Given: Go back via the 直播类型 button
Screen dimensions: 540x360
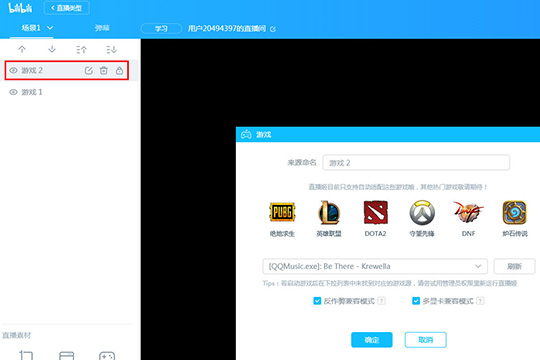Looking at the screenshot, I should click(67, 8).
